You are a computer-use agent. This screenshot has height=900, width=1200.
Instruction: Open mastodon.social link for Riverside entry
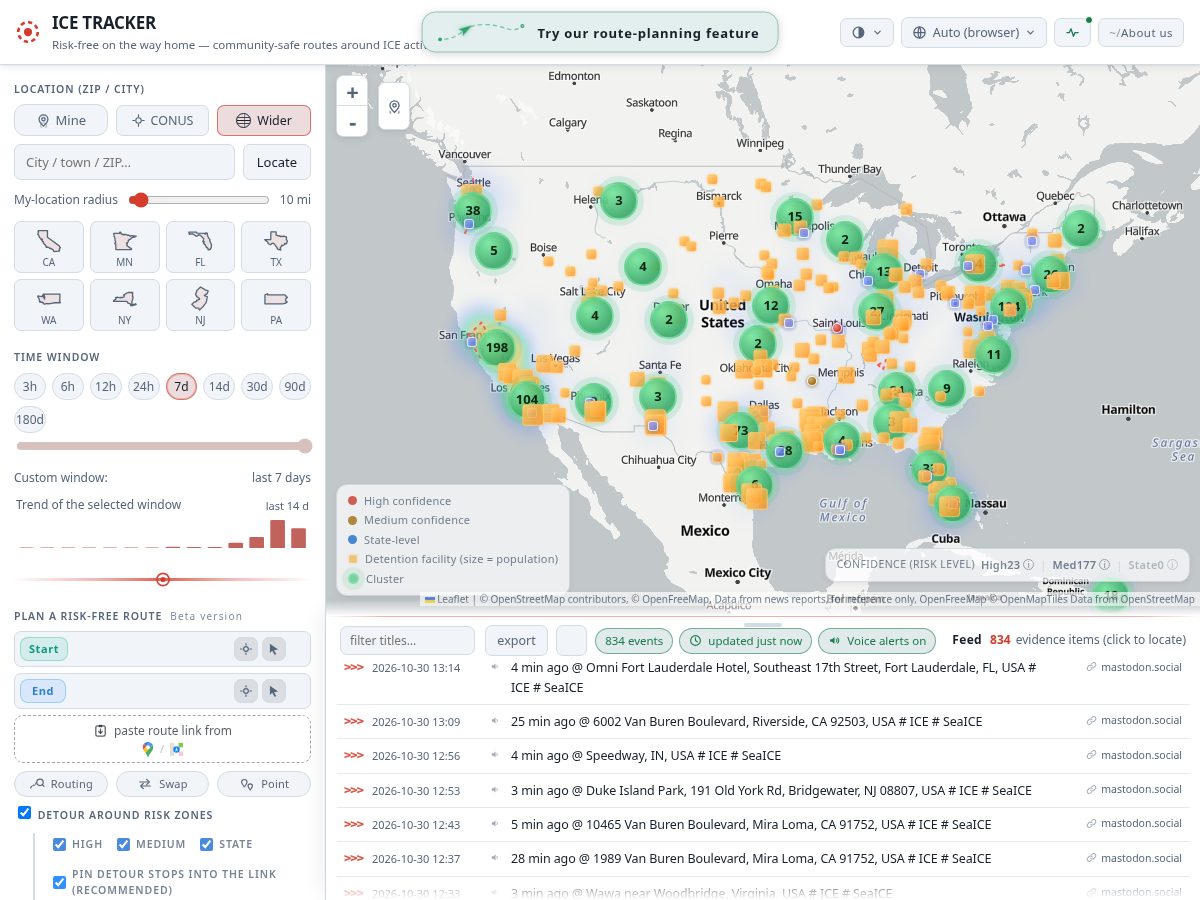coord(1134,721)
